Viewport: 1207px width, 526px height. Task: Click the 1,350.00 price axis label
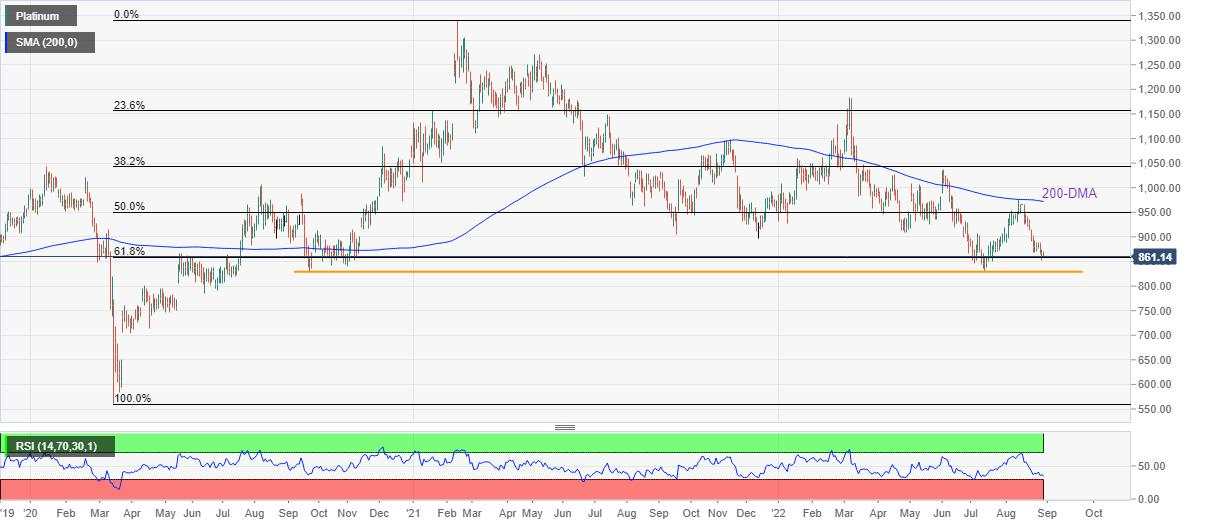point(1161,16)
